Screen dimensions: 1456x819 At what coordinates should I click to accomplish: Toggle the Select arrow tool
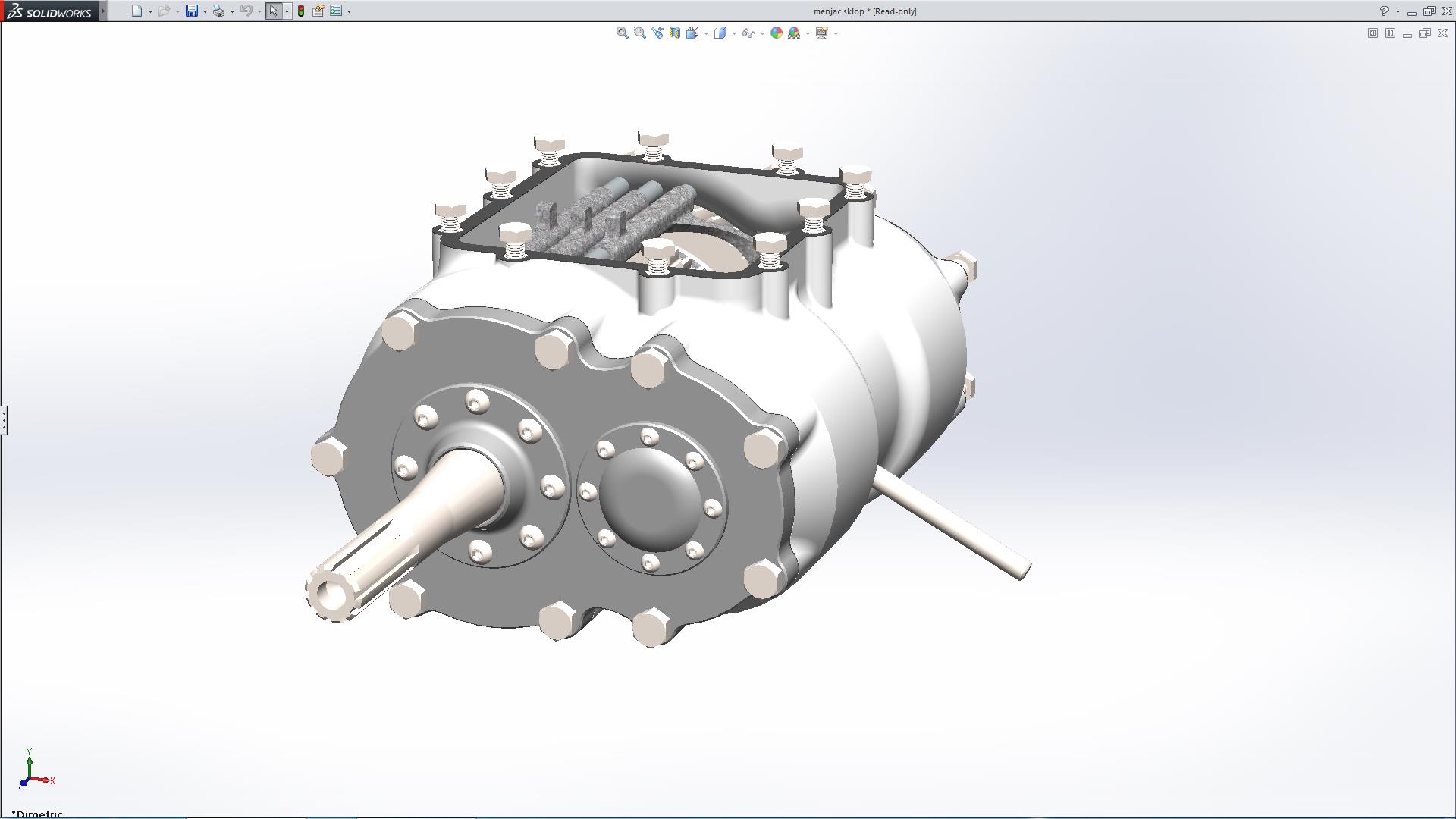pos(273,11)
